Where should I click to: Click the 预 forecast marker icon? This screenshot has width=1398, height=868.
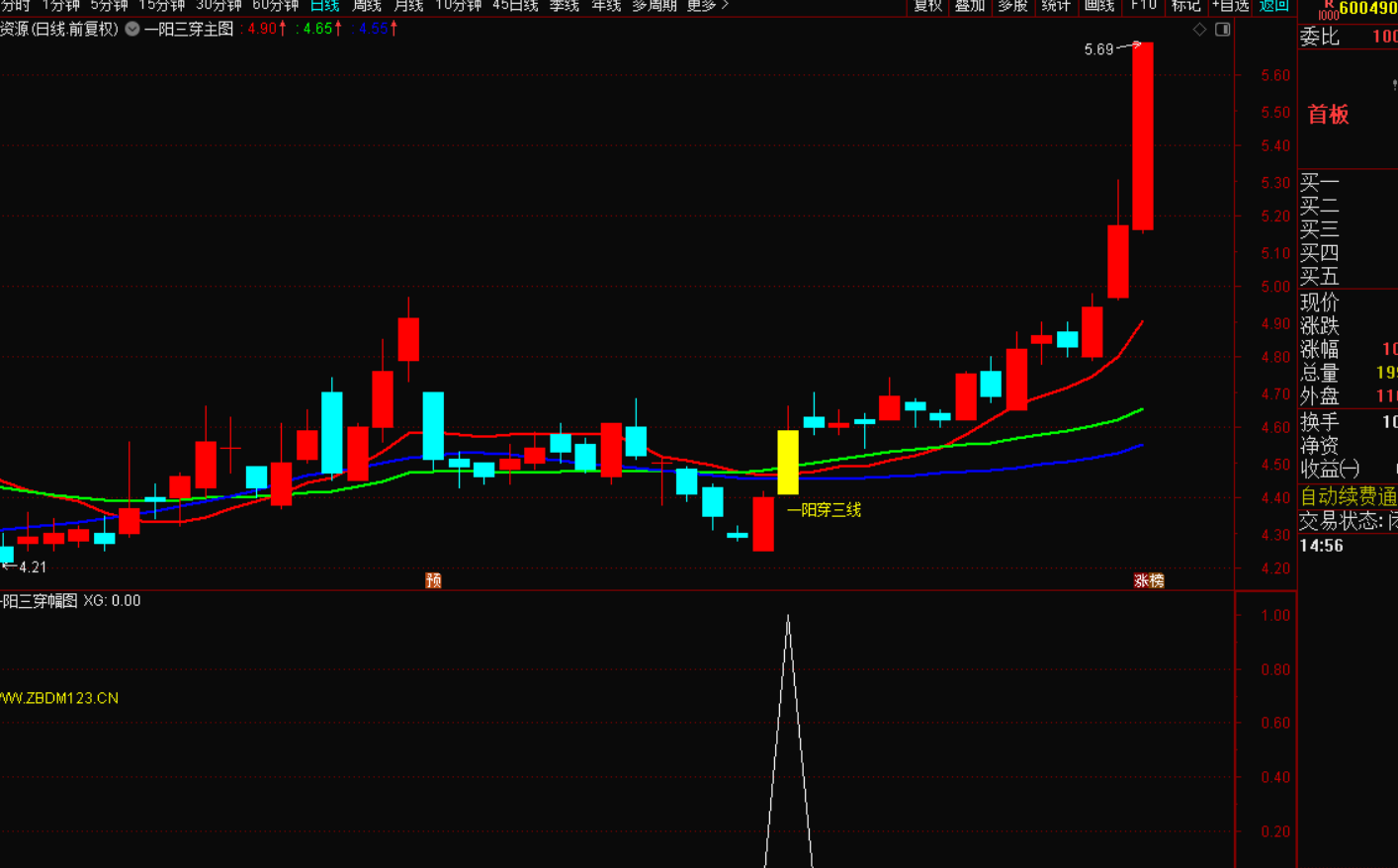click(433, 580)
